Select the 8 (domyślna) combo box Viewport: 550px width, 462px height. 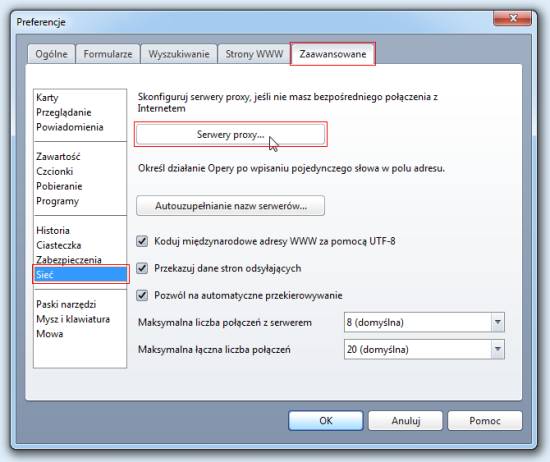[424, 322]
